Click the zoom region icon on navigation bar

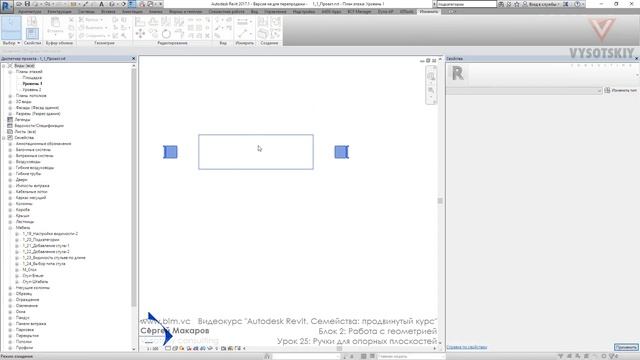tap(431, 90)
